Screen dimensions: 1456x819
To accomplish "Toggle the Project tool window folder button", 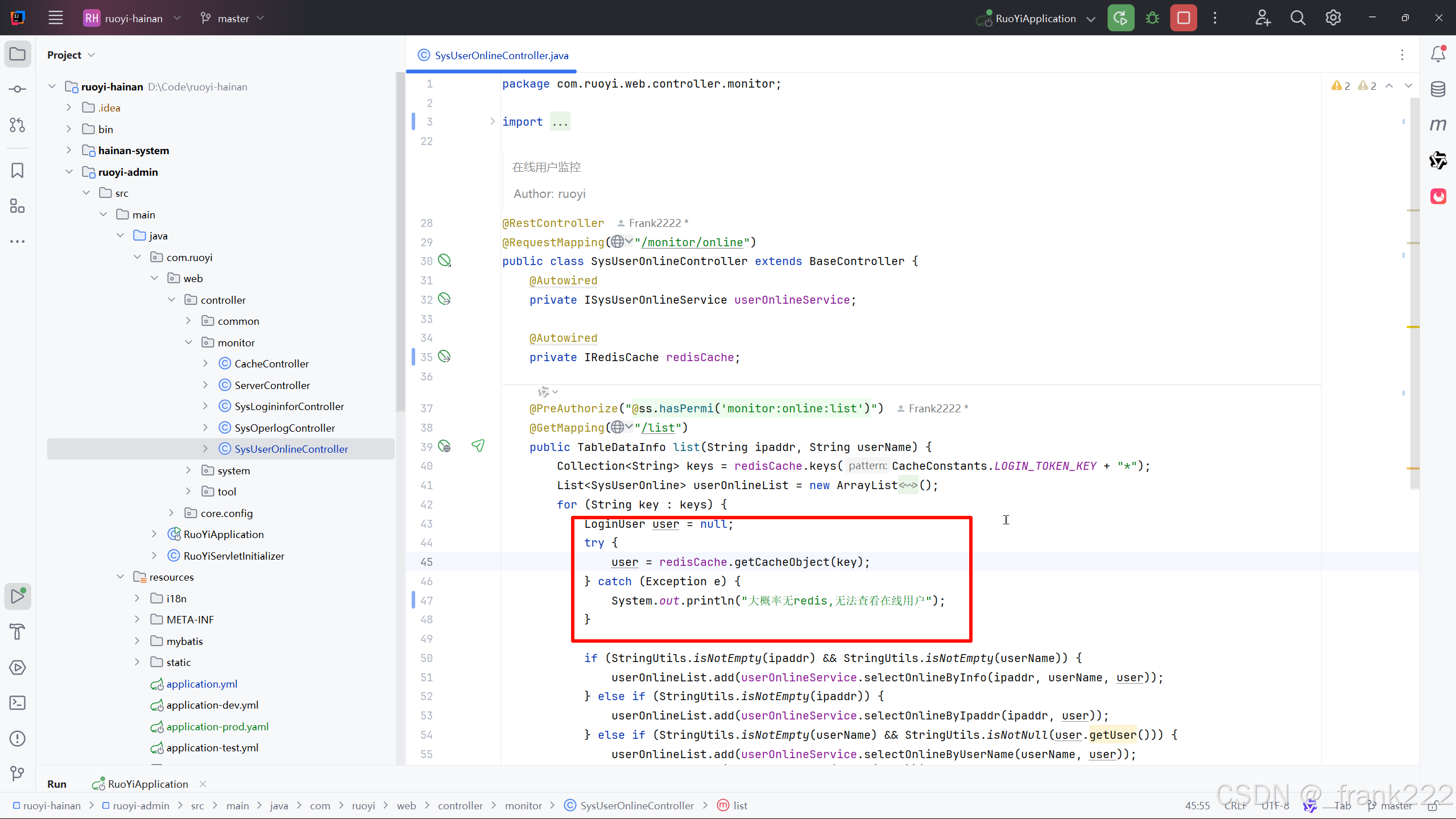I will pos(18,55).
